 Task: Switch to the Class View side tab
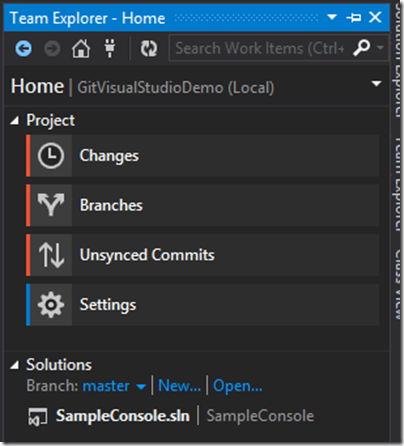pos(397,285)
